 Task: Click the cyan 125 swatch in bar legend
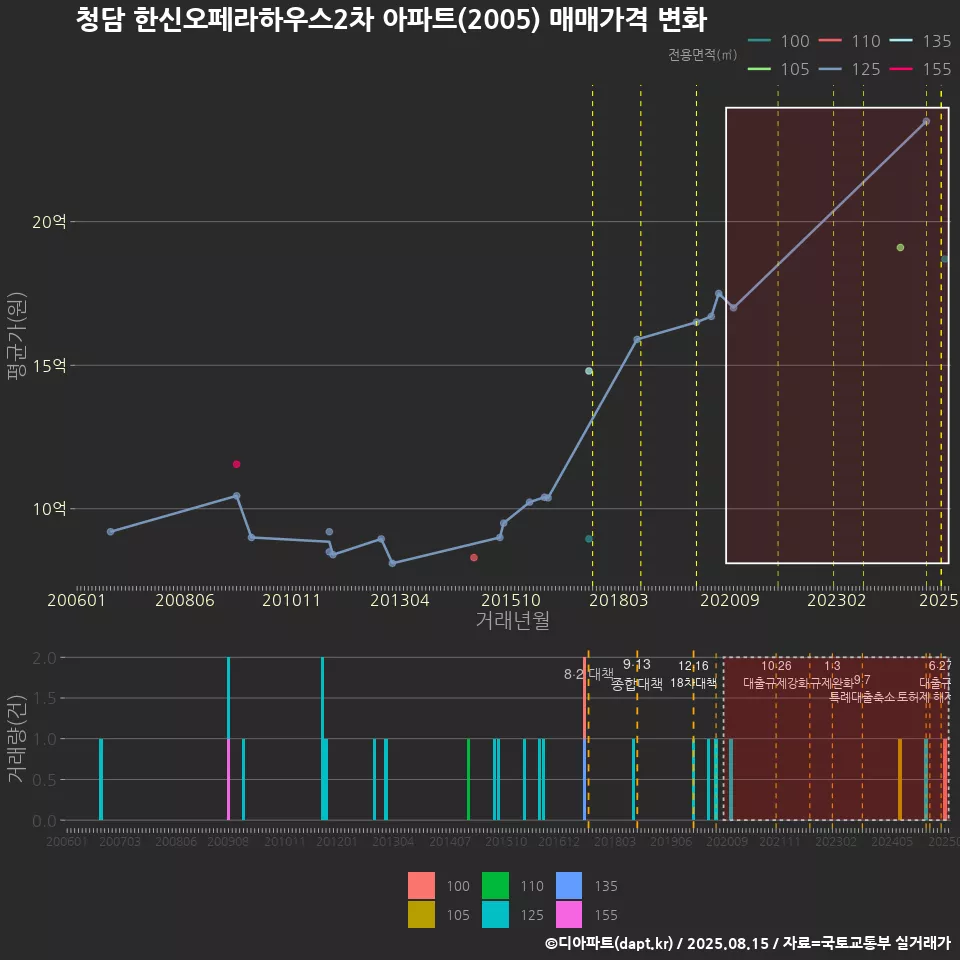click(x=495, y=914)
